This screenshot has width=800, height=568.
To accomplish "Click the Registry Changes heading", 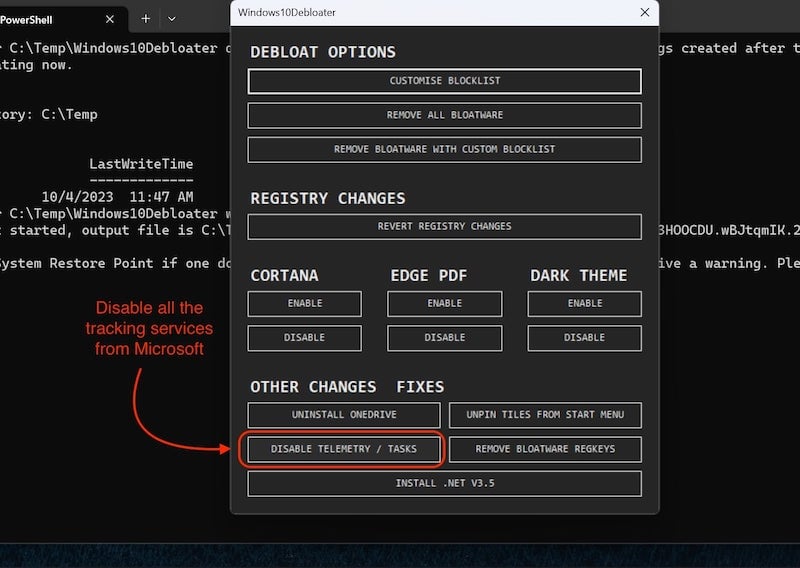I will coord(328,199).
